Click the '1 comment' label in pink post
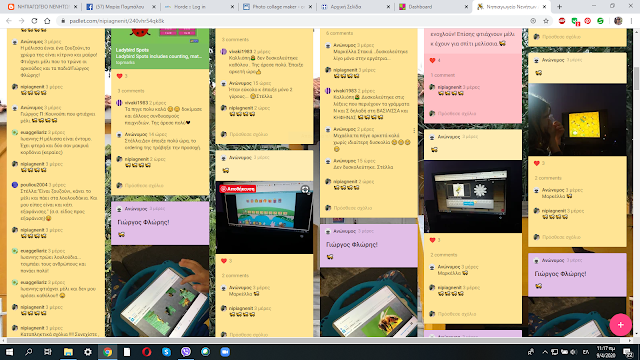The image size is (640, 360). click(x=442, y=75)
